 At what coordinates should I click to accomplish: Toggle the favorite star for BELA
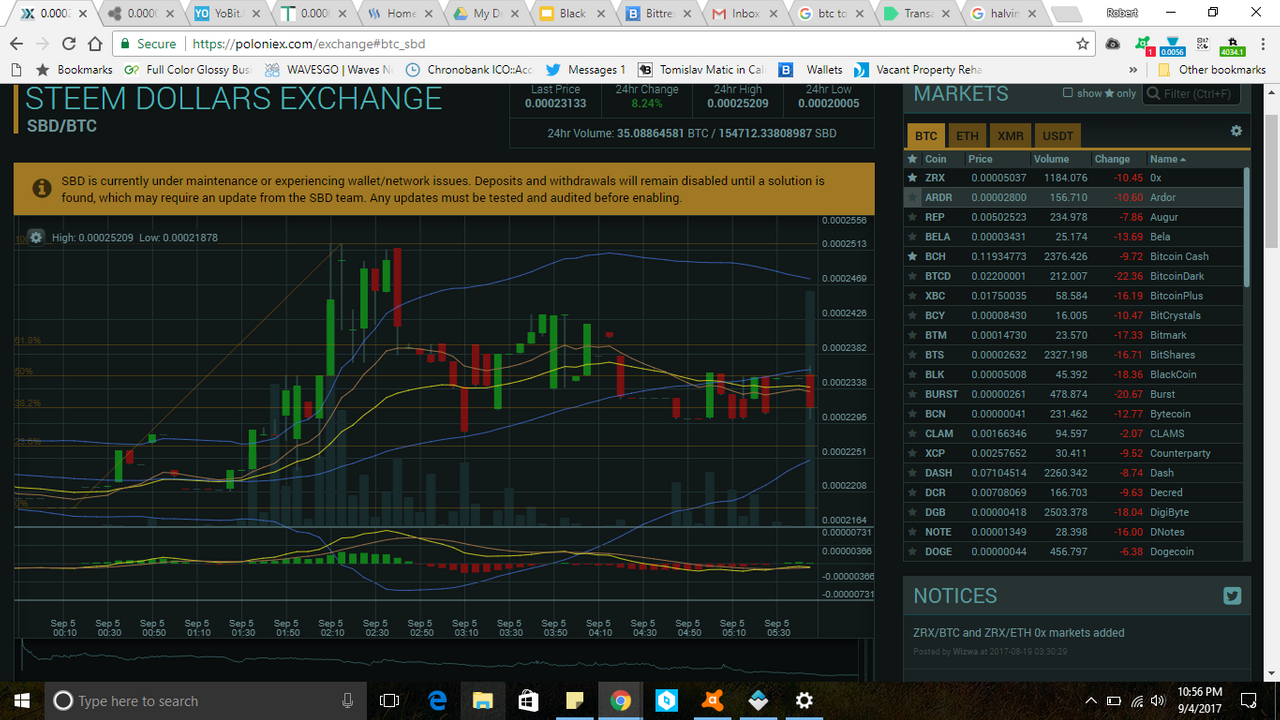pos(912,237)
